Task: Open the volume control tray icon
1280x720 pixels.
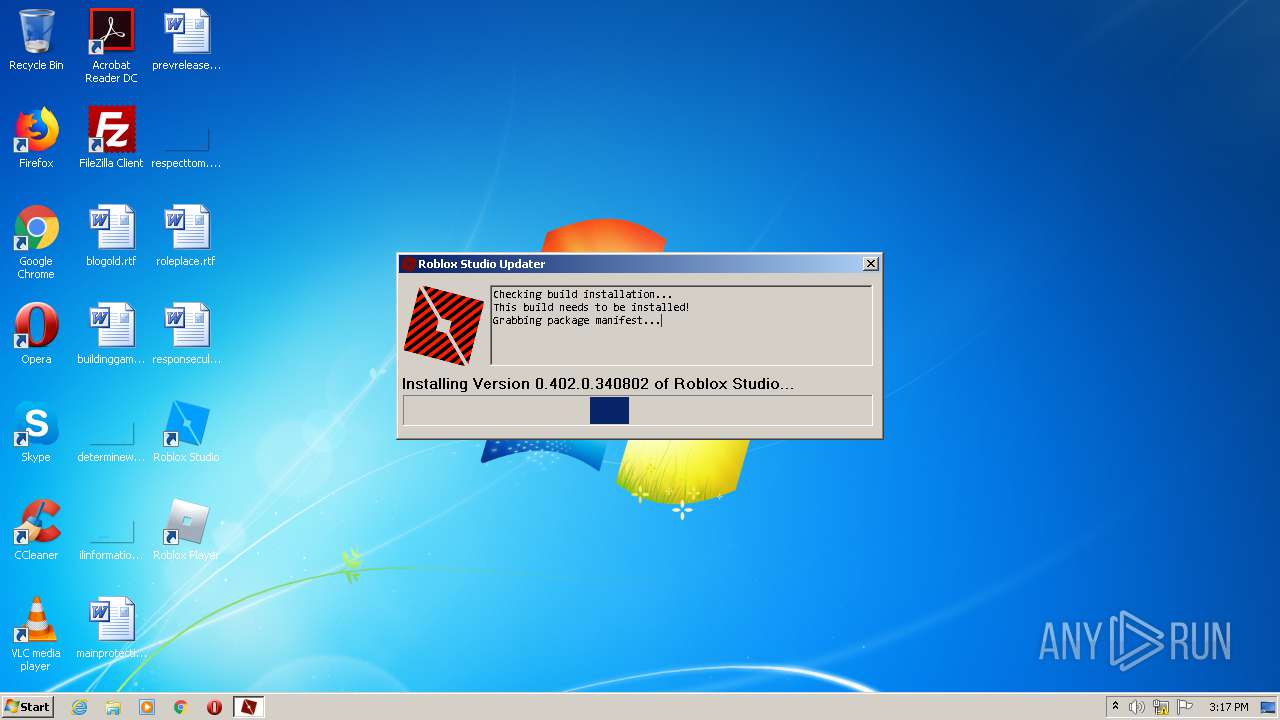Action: pos(1137,707)
